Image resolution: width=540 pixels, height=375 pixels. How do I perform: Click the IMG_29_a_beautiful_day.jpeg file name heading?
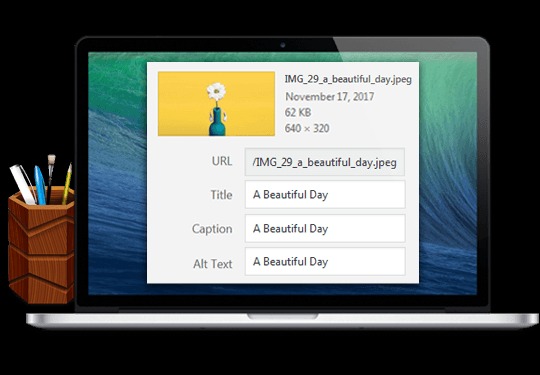tap(348, 79)
